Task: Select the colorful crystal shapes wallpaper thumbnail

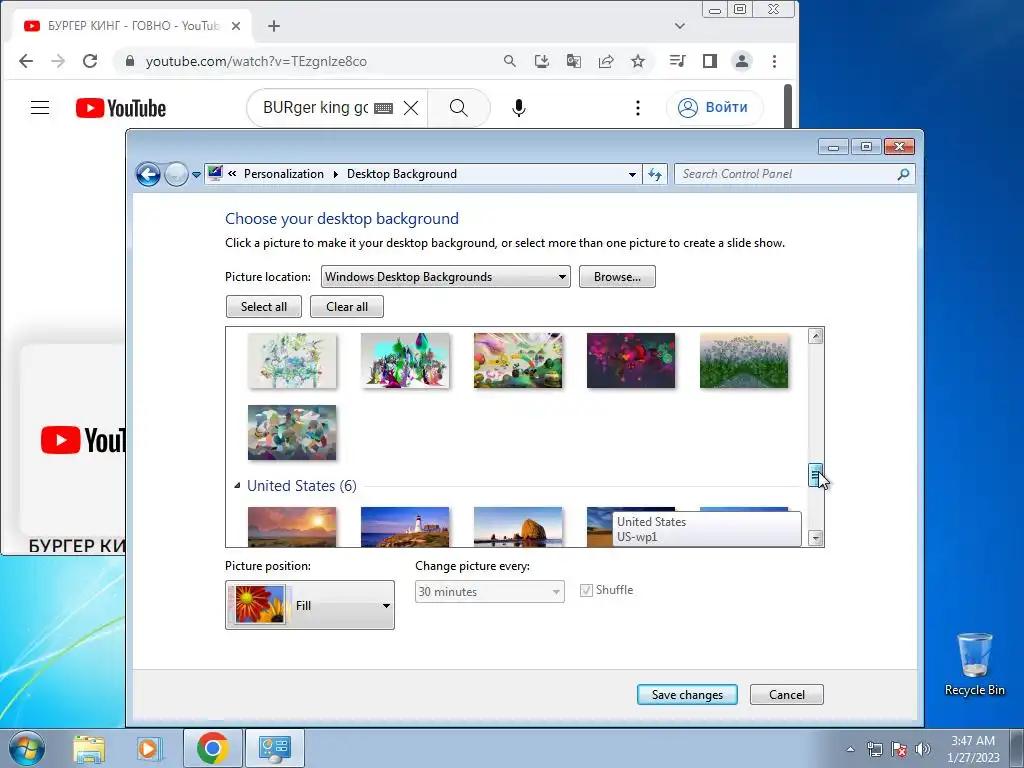Action: 405,360
